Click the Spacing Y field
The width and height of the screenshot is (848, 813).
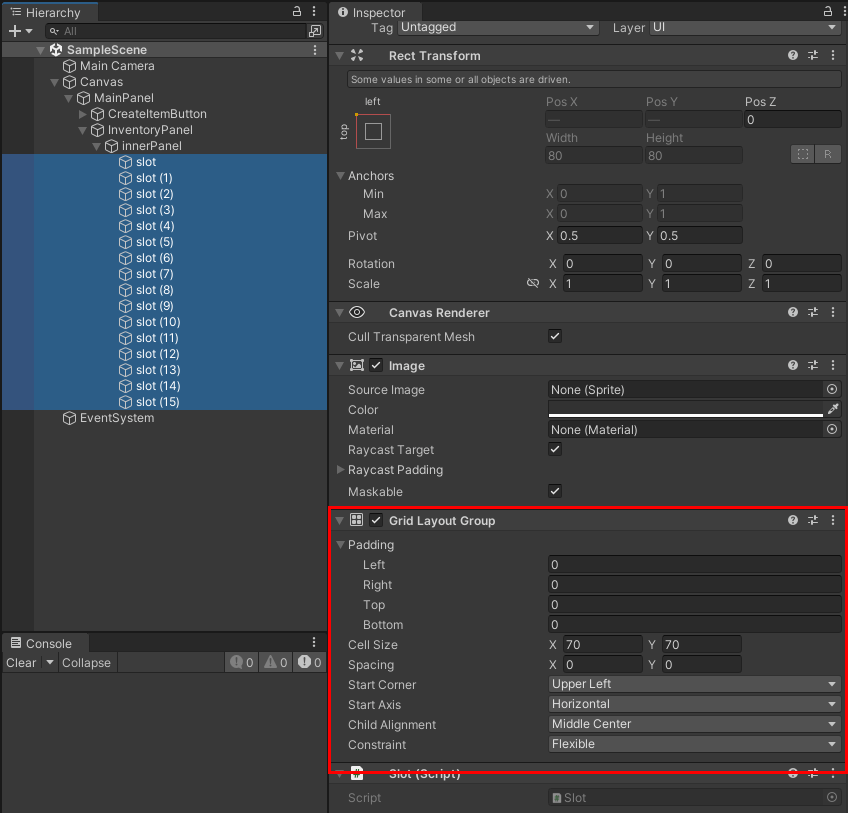coord(701,664)
